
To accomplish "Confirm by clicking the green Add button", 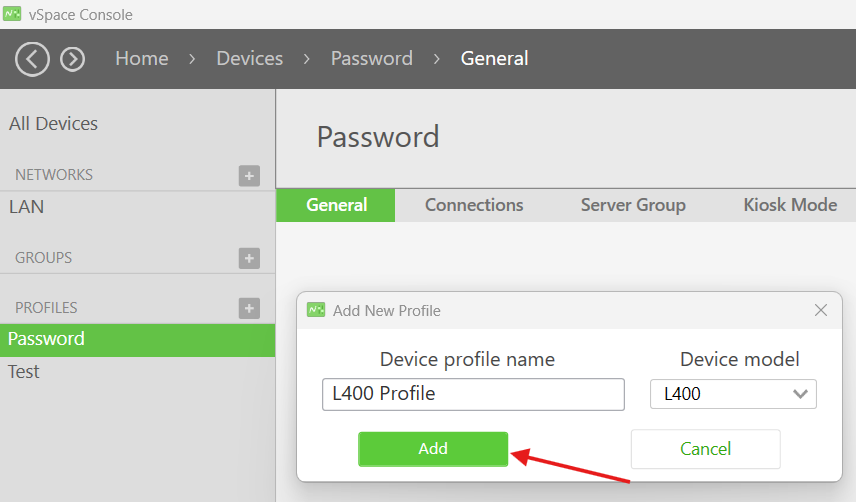I will pyautogui.click(x=433, y=449).
